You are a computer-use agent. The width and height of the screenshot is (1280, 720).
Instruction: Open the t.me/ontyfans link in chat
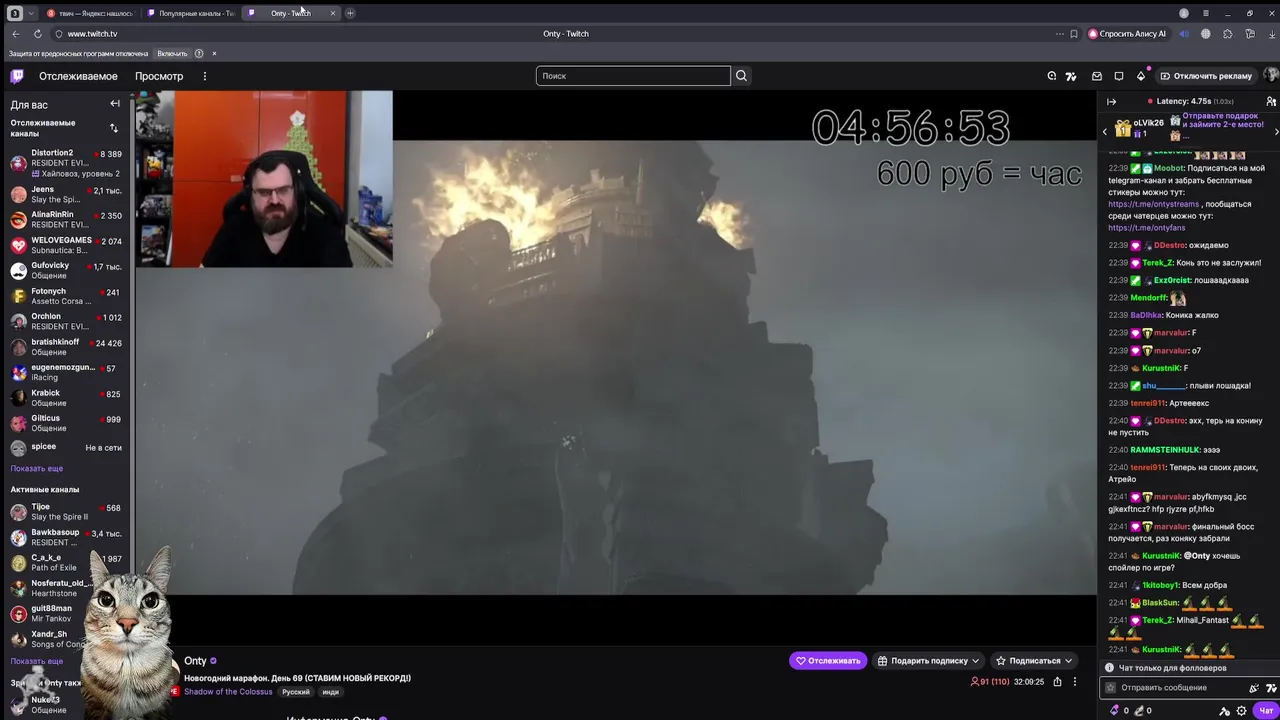(x=1146, y=228)
